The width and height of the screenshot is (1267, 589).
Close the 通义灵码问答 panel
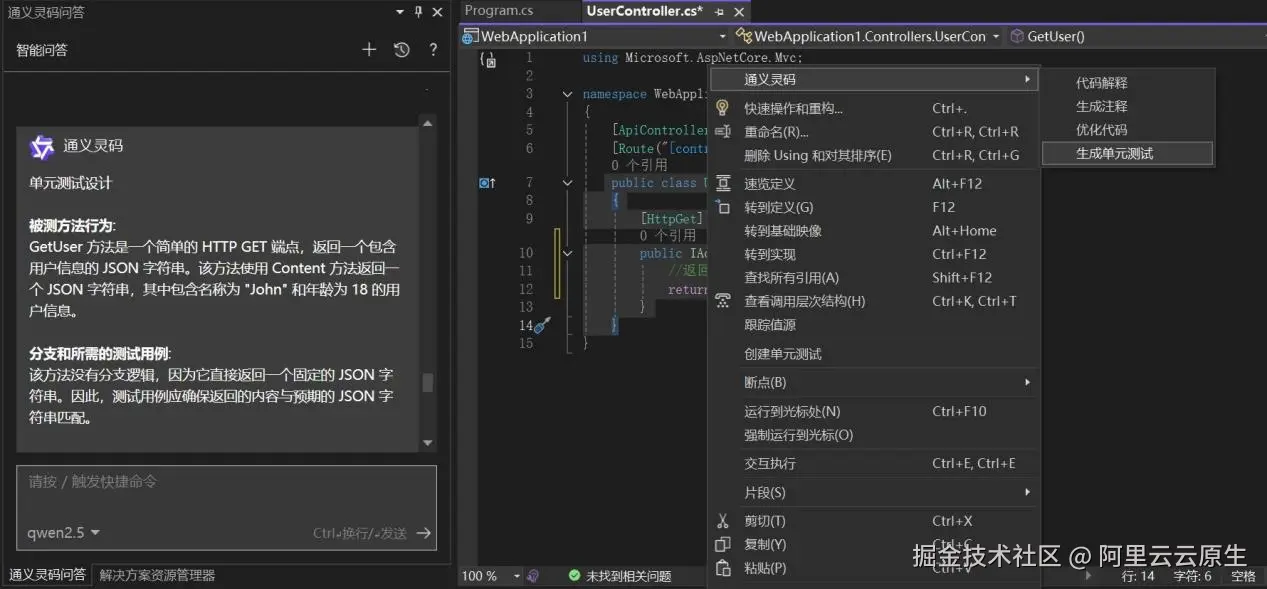437,12
